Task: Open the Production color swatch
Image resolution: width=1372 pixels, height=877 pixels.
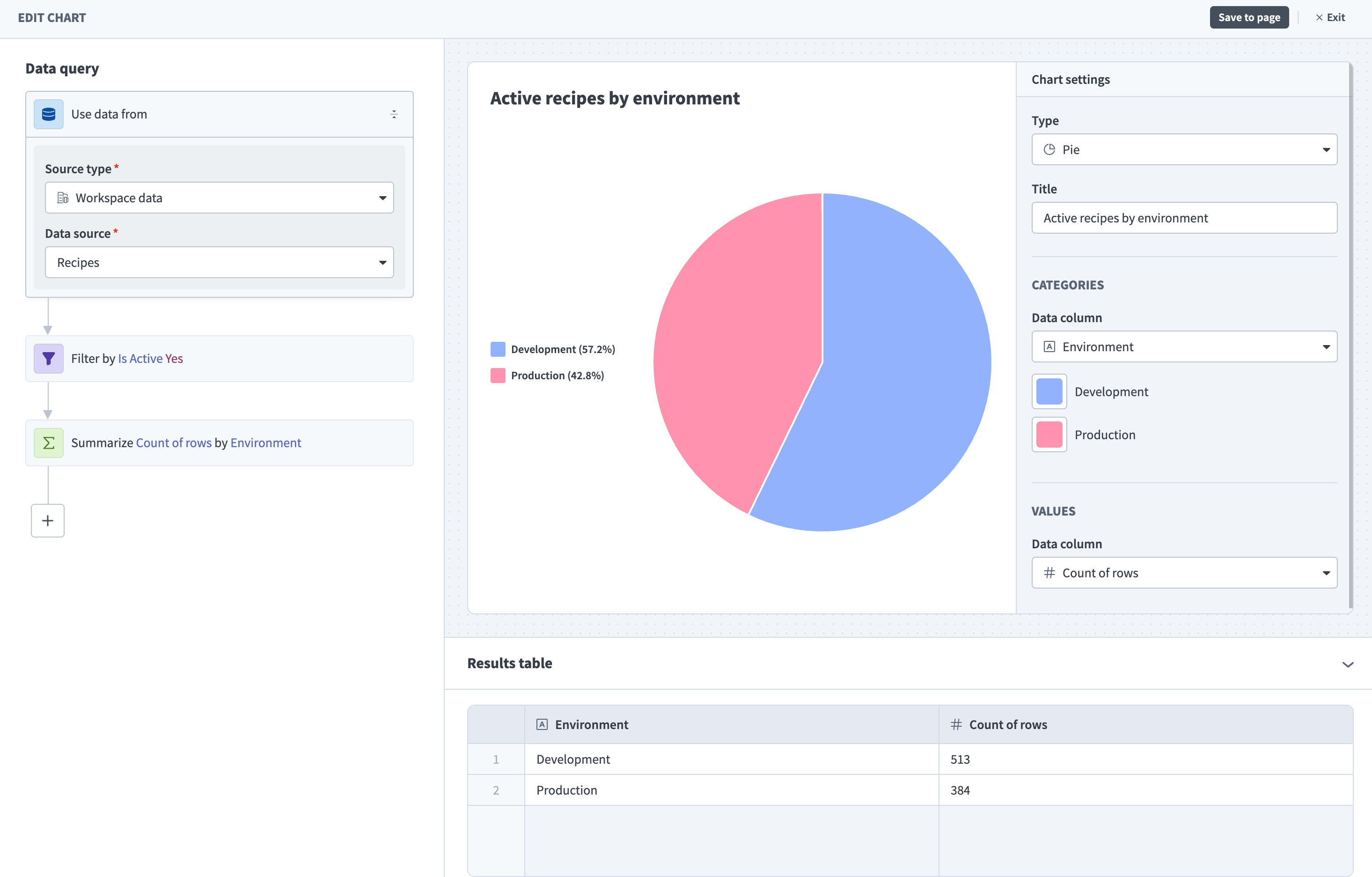Action: coord(1049,435)
